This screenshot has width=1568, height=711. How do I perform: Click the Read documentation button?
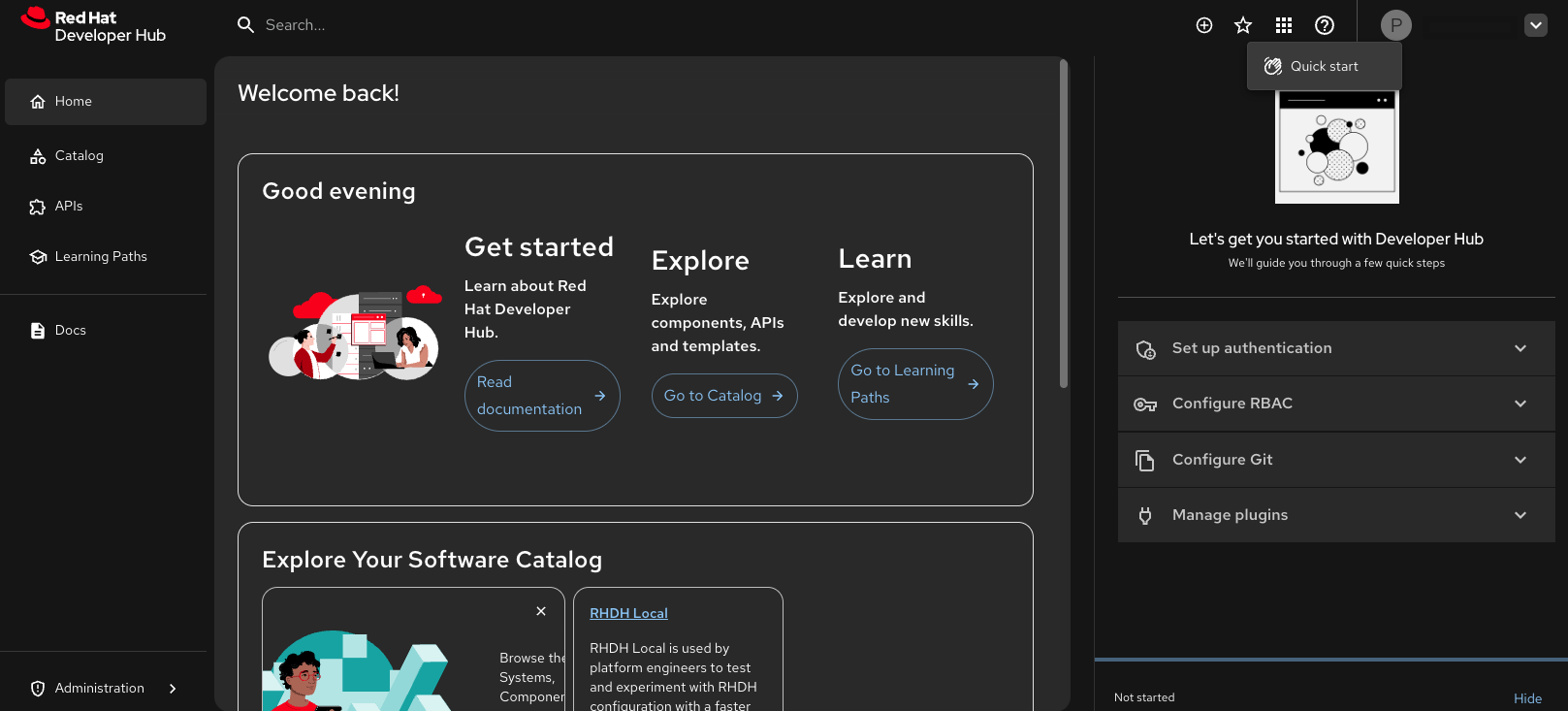(x=541, y=396)
